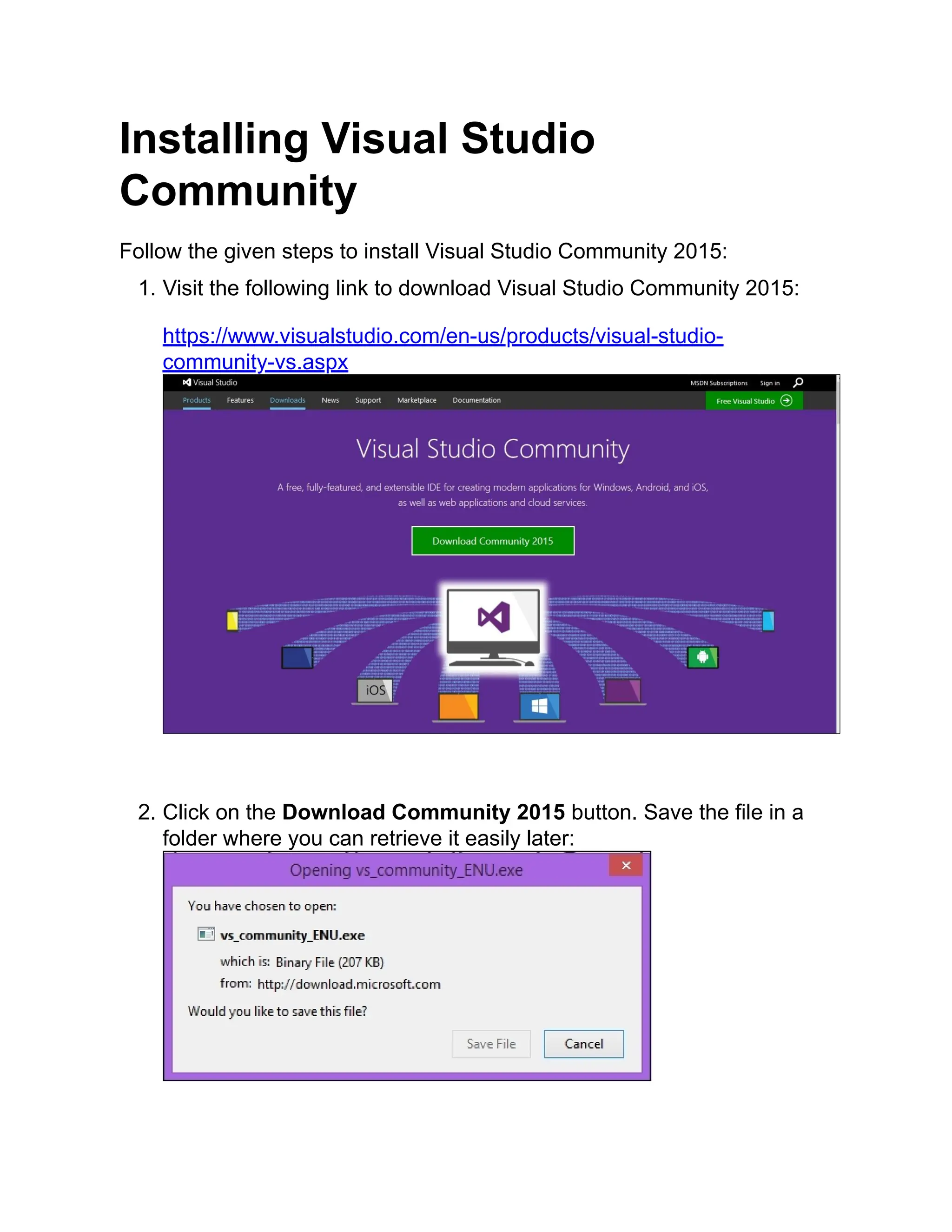Click the arrow icon on Free Visual Studio
The image size is (952, 1232).
pos(786,400)
